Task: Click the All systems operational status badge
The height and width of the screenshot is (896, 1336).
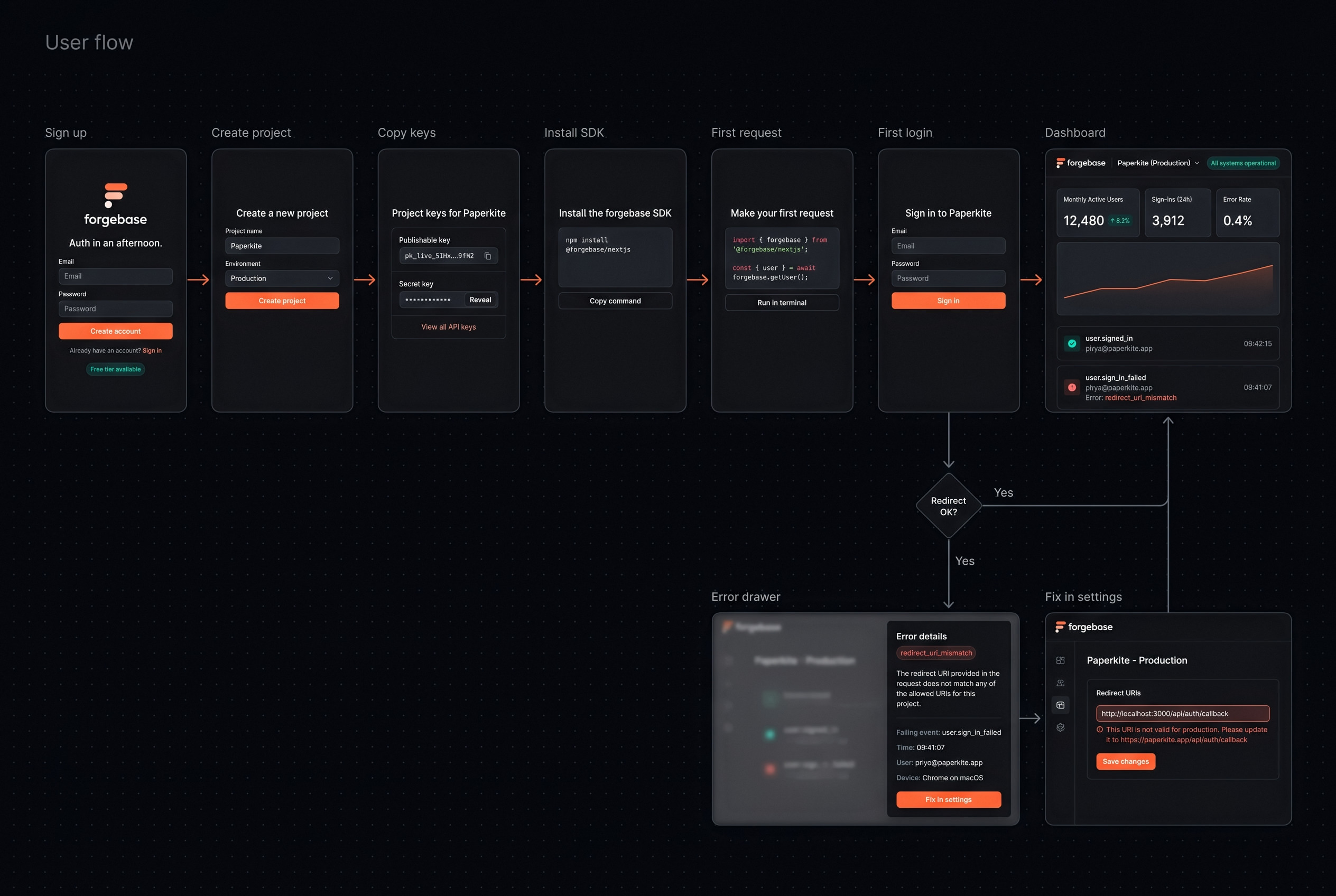Action: [1243, 163]
